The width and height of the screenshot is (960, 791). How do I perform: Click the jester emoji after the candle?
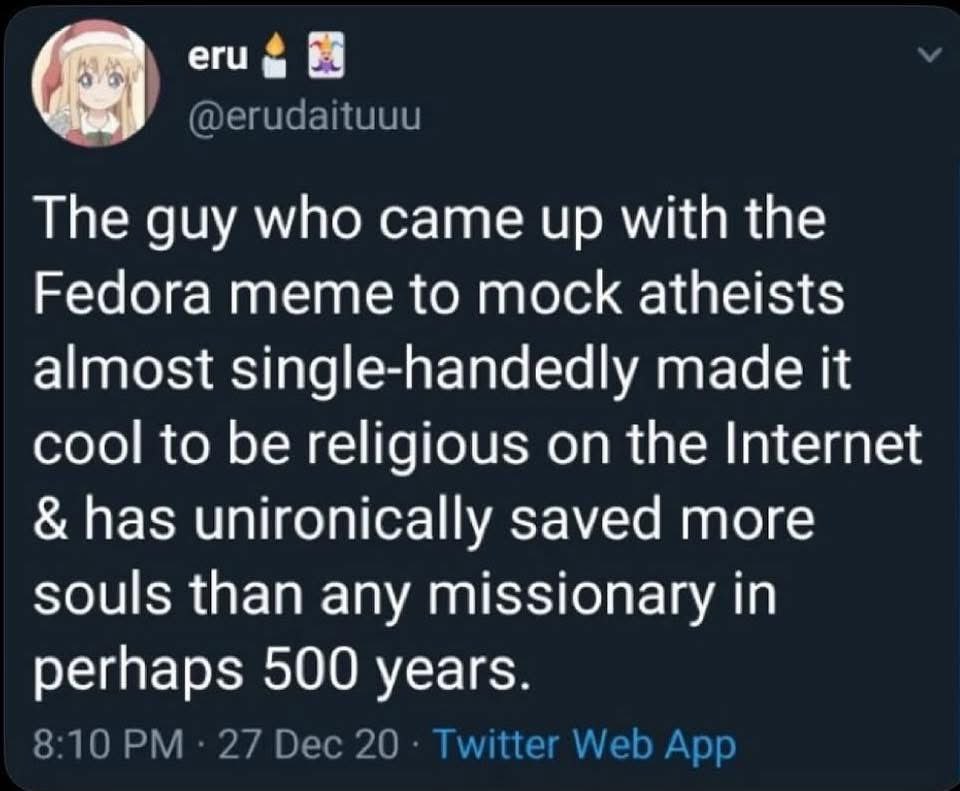[x=319, y=59]
